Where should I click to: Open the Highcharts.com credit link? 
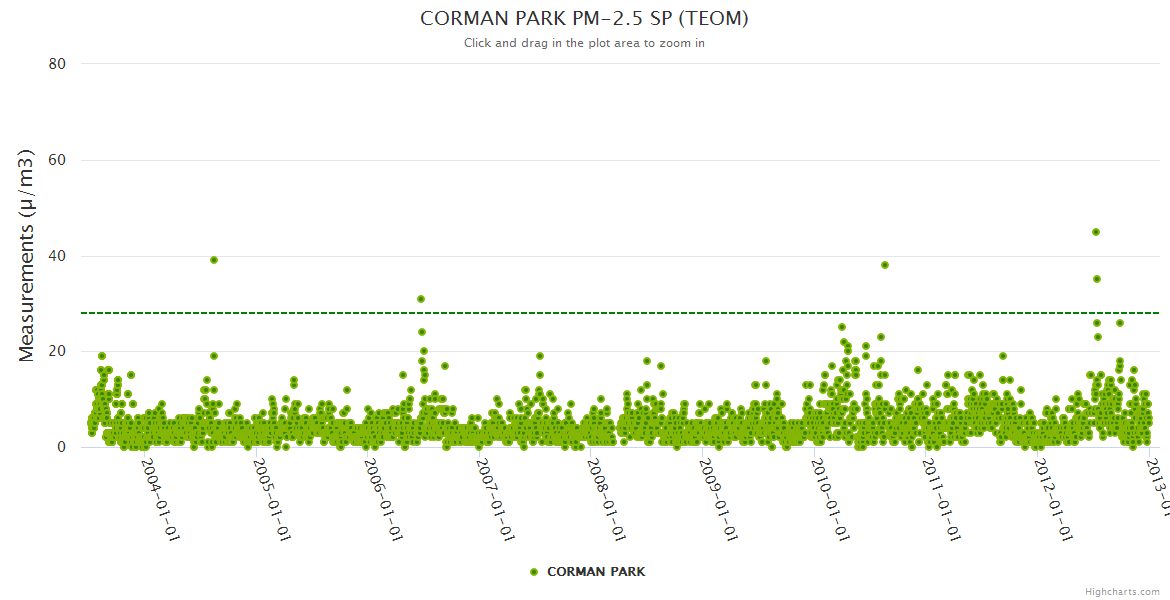pyautogui.click(x=1122, y=592)
